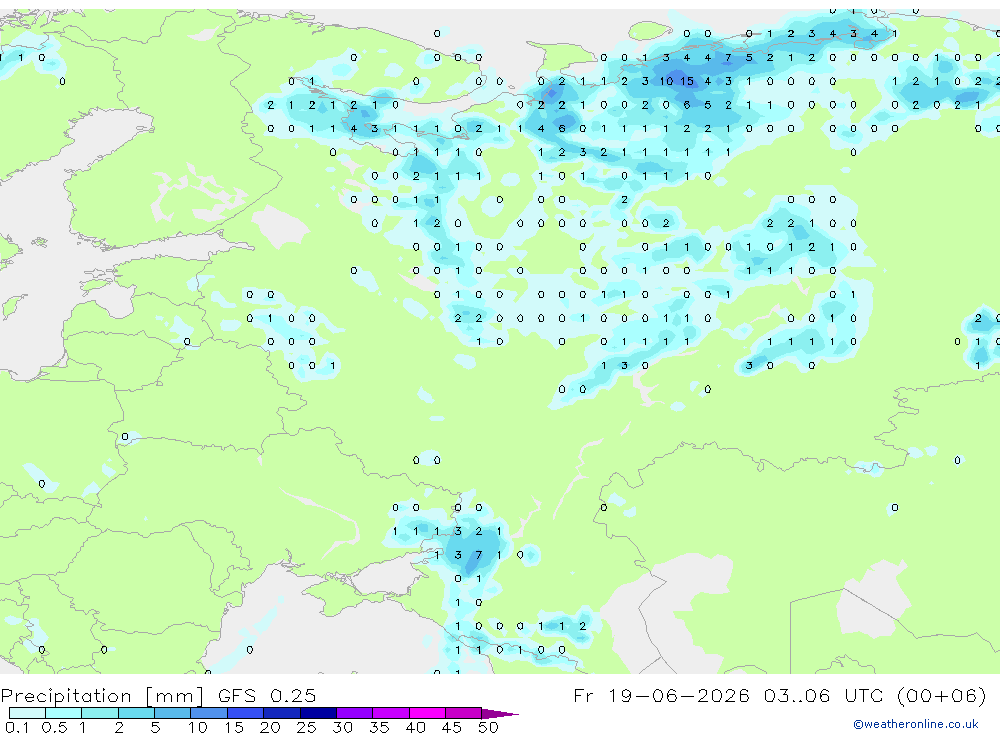Click the 0.5–1 mm legend swatch
Viewport: 1000px width, 733px height.
coord(64,713)
